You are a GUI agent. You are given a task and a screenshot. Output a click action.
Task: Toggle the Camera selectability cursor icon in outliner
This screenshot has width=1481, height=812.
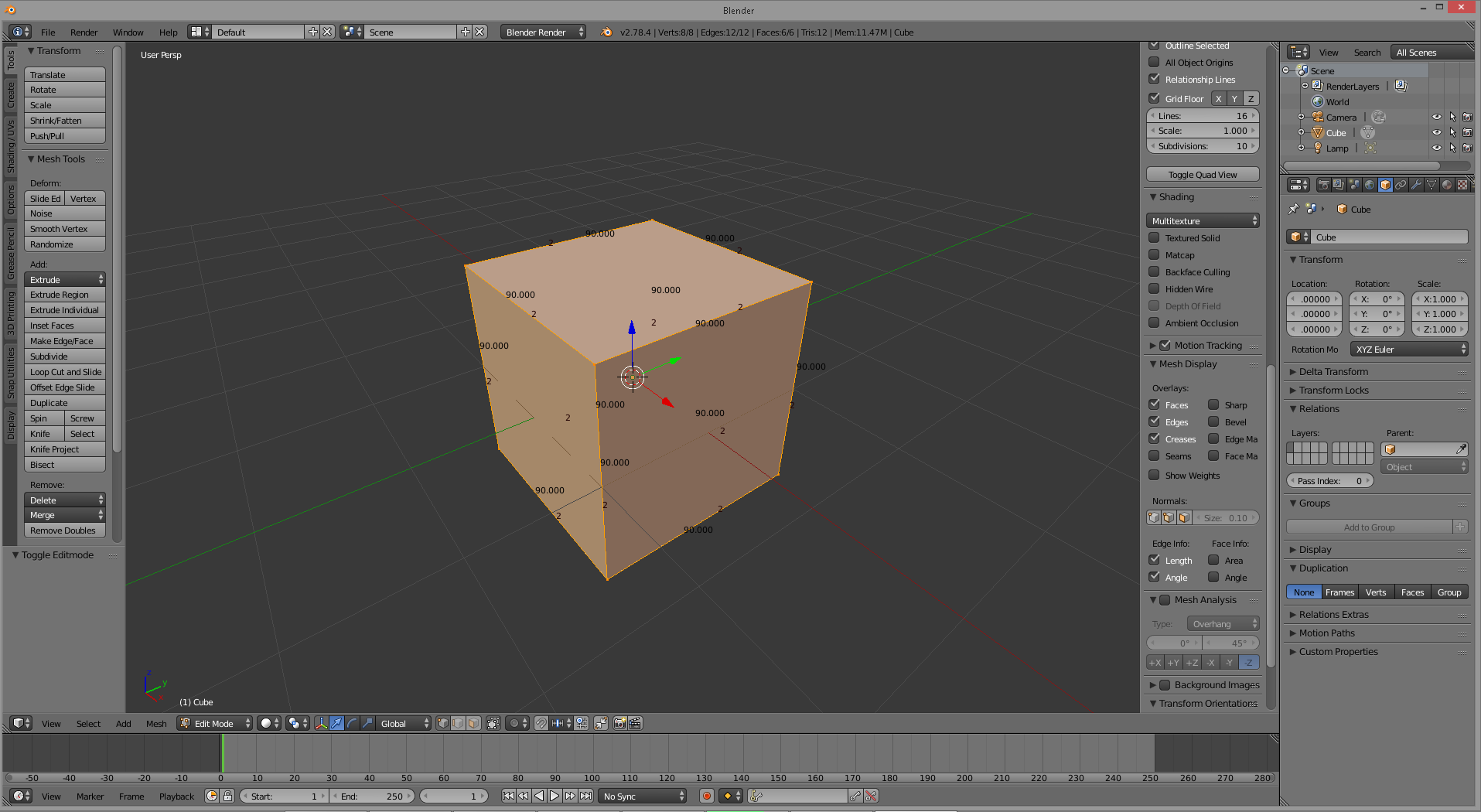coord(1452,117)
